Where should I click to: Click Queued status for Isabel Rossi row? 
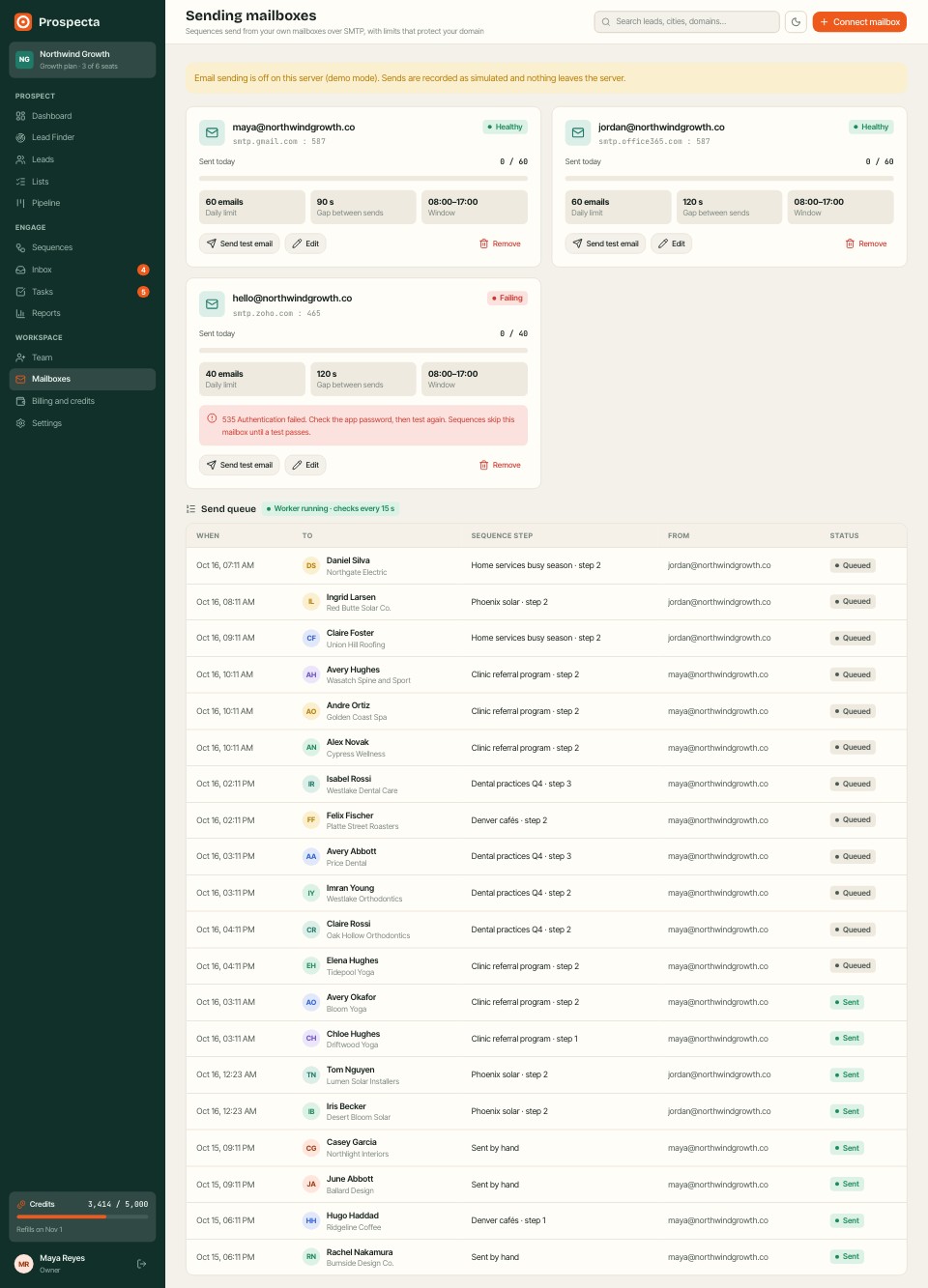tap(854, 784)
